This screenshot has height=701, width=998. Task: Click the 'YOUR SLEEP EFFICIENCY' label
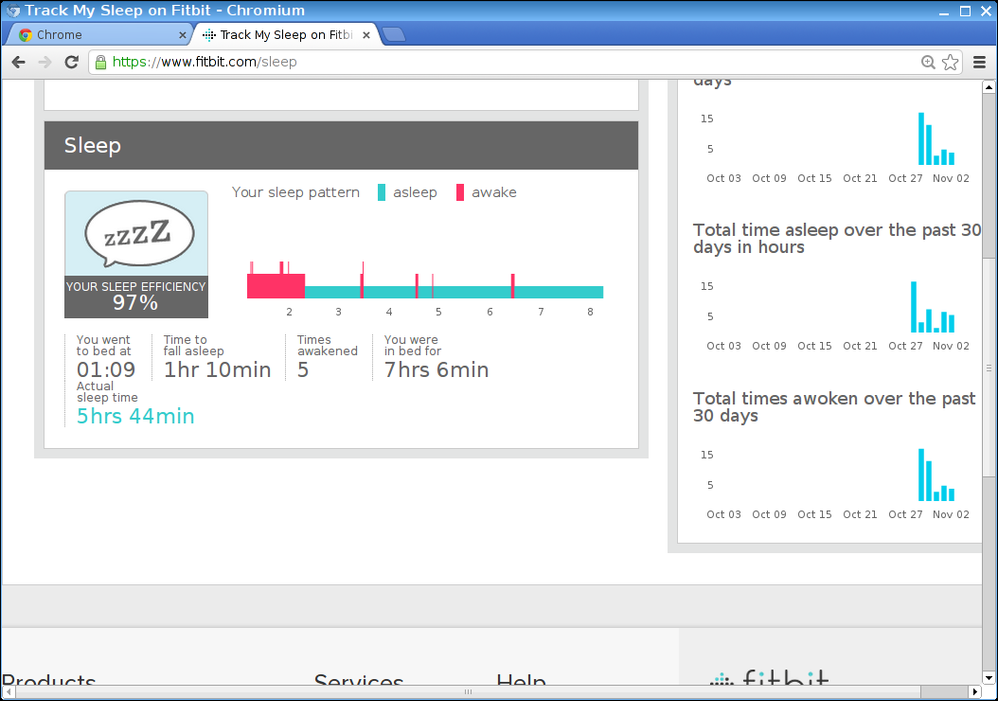point(136,287)
